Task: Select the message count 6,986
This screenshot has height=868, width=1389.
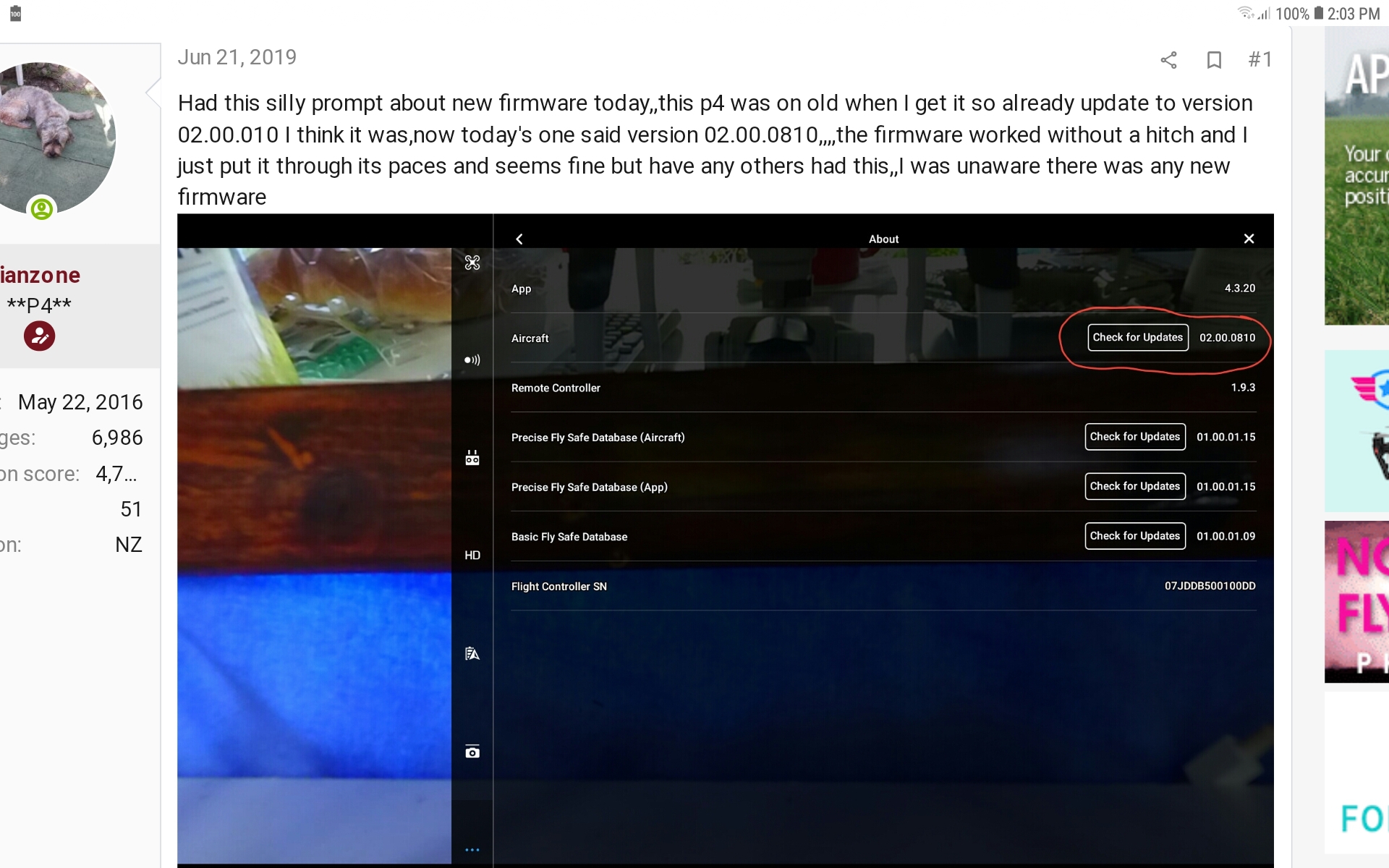Action: click(x=117, y=438)
